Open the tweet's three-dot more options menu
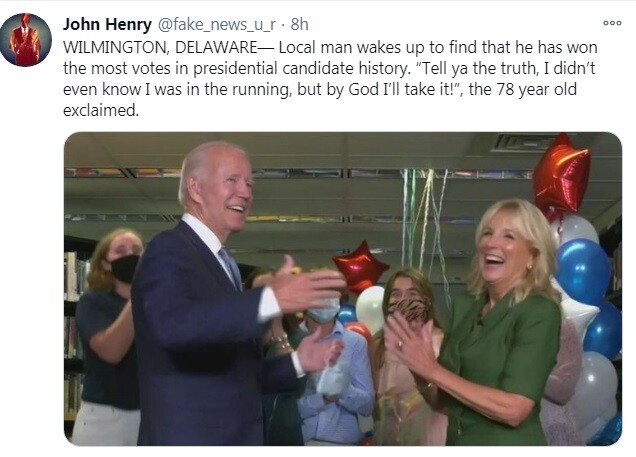The width and height of the screenshot is (636, 457). point(611,23)
